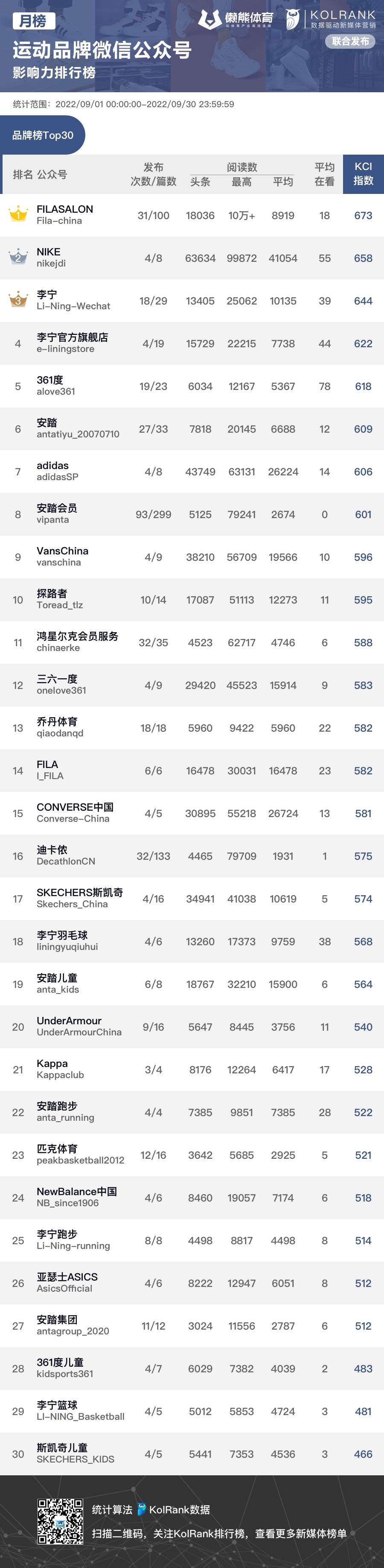Viewport: 384px width, 1568px height.
Task: Click the UnderArmour account name
Action: click(x=69, y=1021)
